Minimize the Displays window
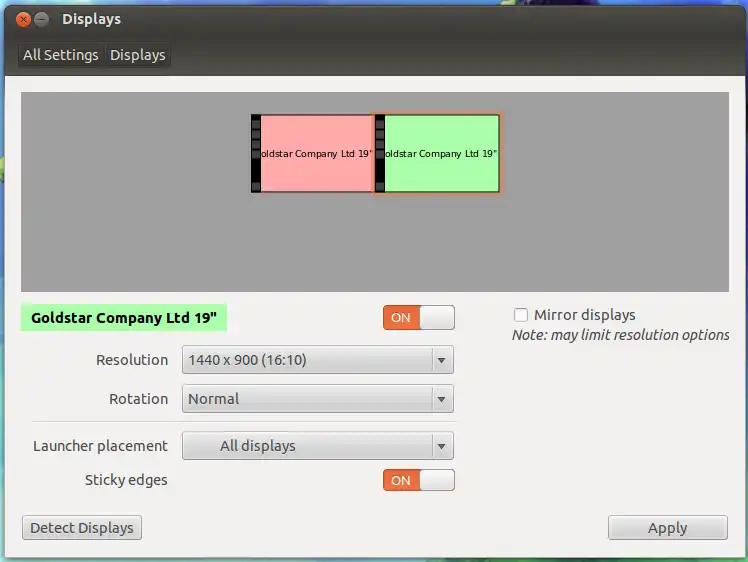 (x=42, y=20)
